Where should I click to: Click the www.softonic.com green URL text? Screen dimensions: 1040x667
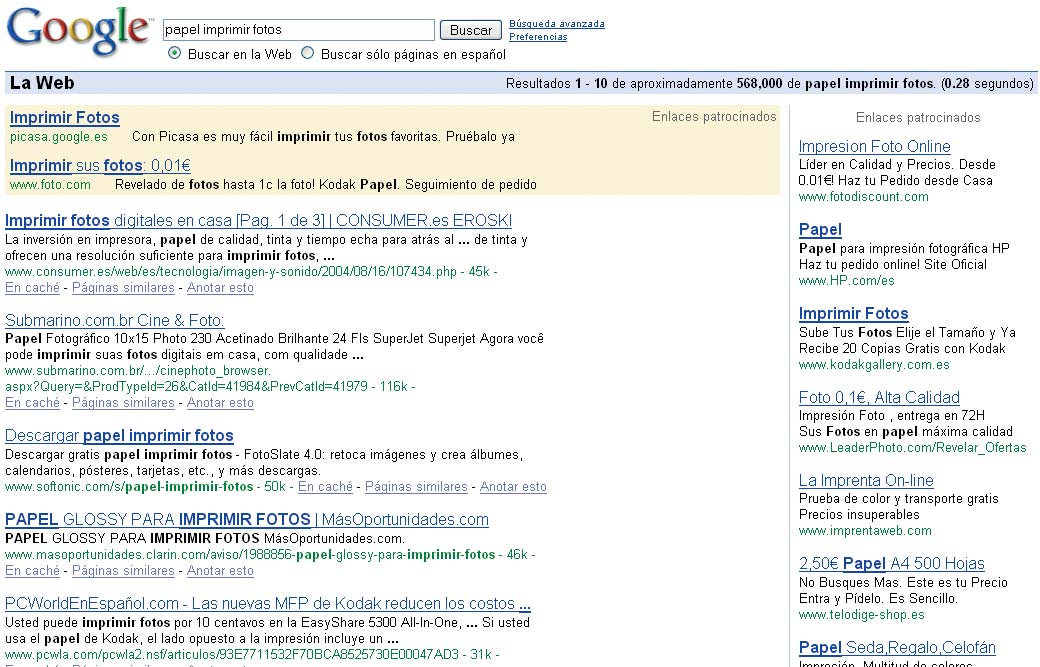click(129, 487)
